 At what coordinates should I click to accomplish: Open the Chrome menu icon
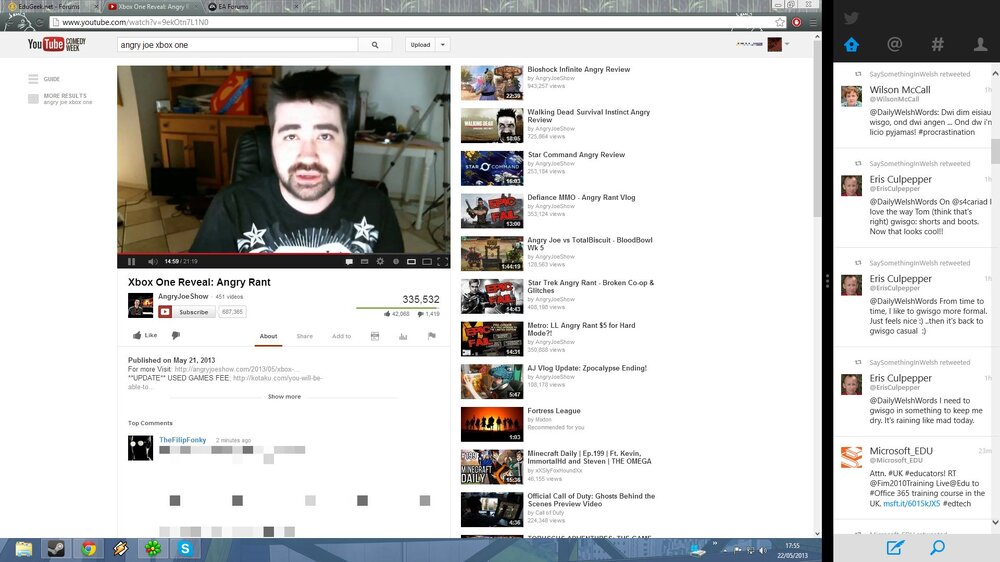click(x=813, y=22)
